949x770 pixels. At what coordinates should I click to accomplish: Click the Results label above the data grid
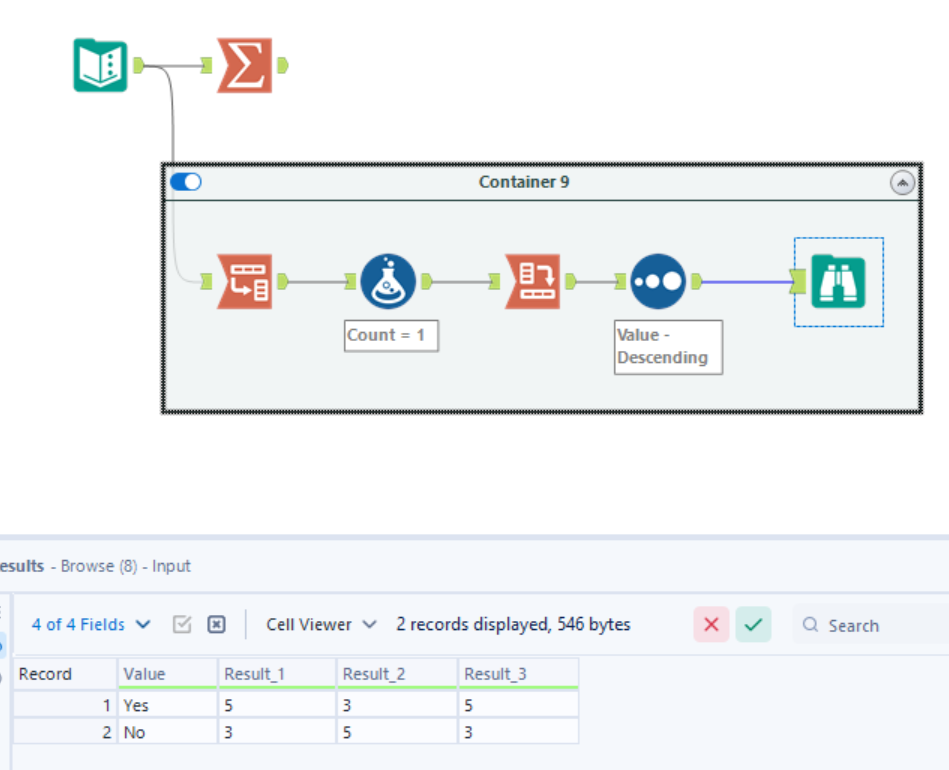(x=20, y=565)
